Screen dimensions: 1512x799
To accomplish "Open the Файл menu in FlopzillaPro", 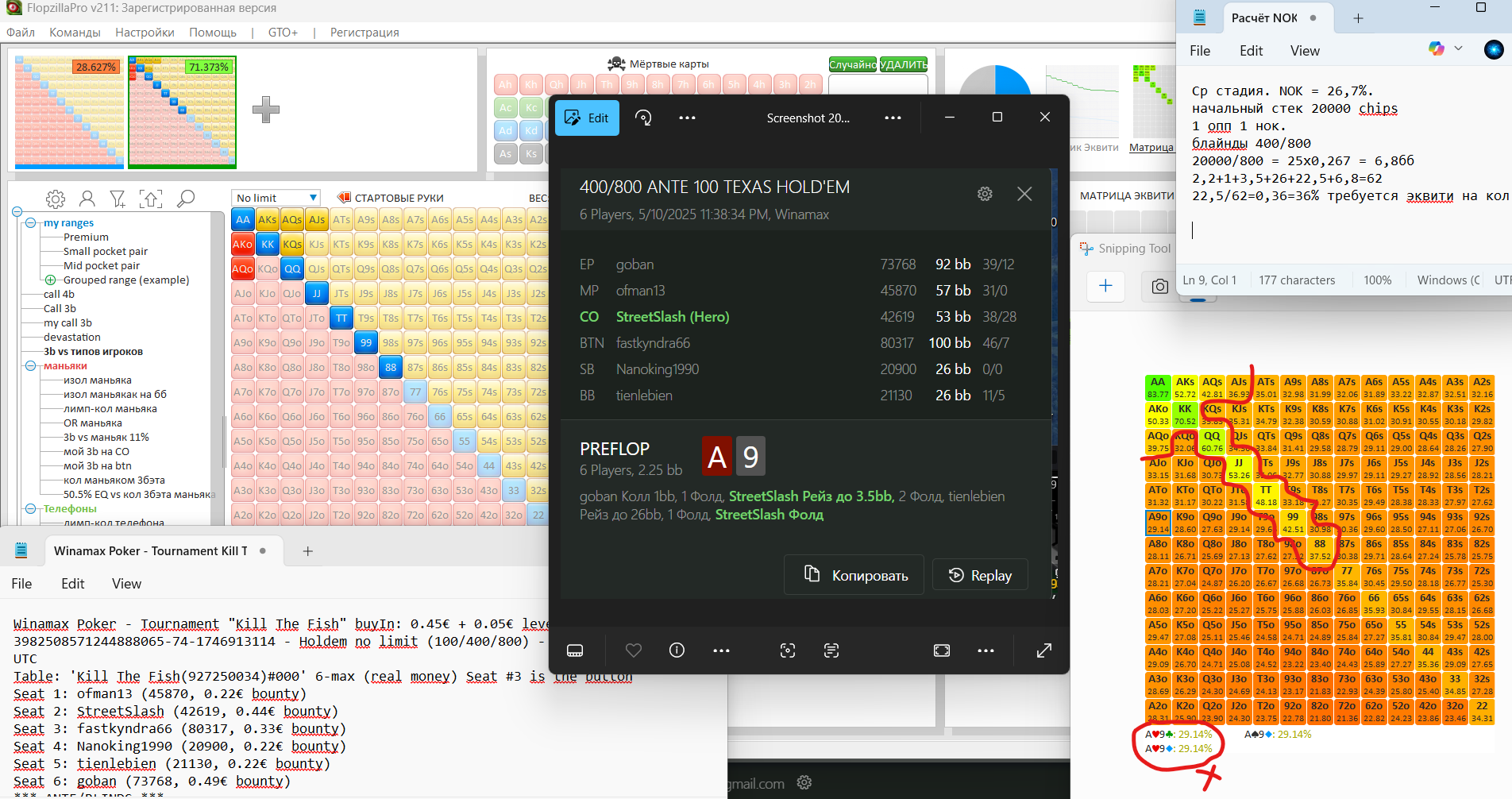I will pyautogui.click(x=21, y=33).
